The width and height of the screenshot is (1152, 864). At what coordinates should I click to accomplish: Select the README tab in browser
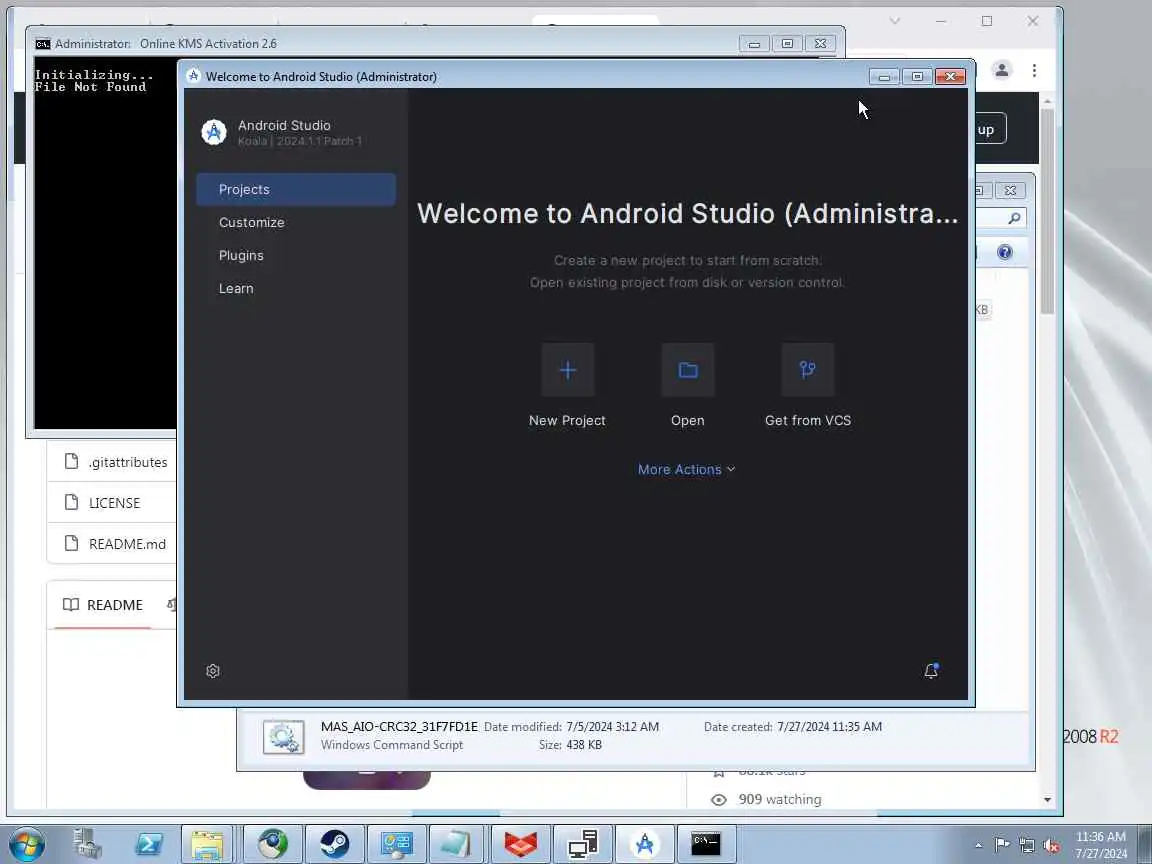(x=103, y=605)
